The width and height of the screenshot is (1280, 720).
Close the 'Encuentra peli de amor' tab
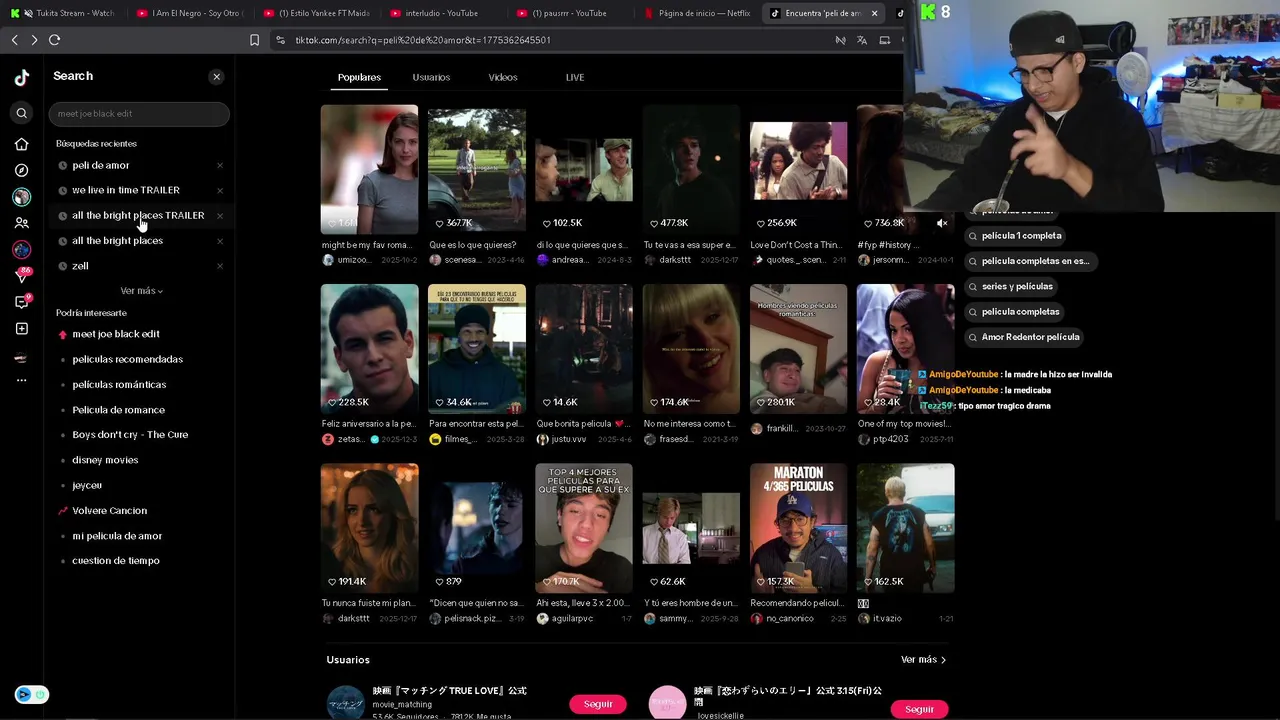(x=875, y=13)
